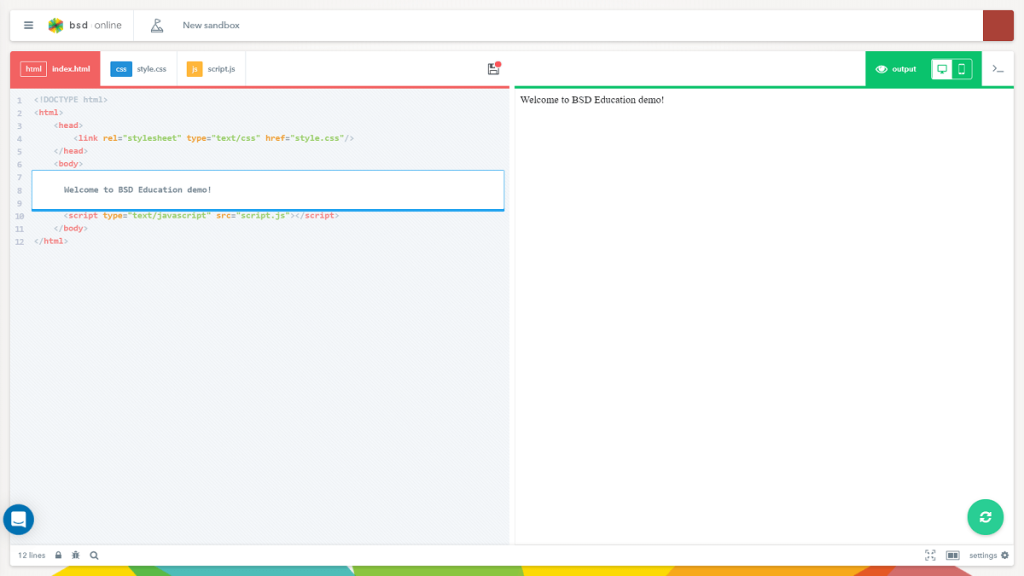Switch to mobile preview mode

click(962, 69)
